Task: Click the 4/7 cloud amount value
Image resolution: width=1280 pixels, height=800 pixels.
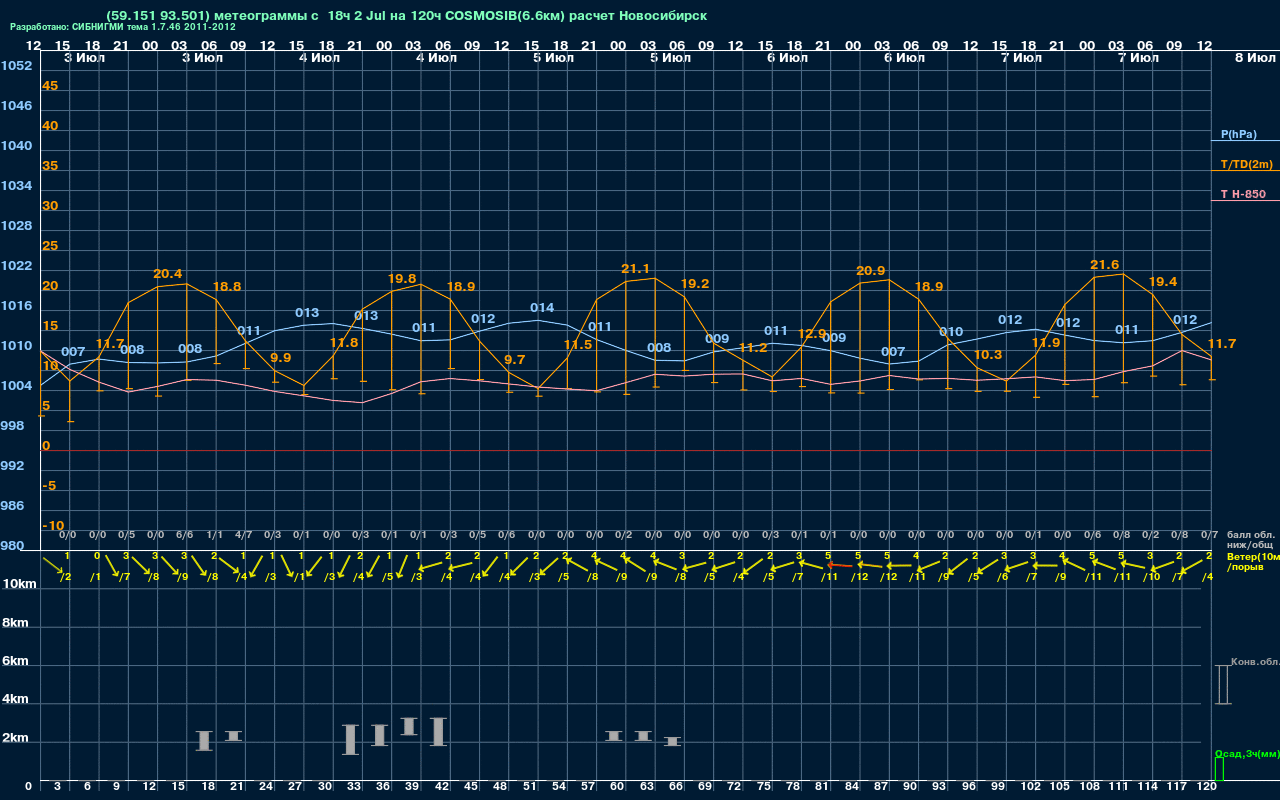Action: click(244, 535)
